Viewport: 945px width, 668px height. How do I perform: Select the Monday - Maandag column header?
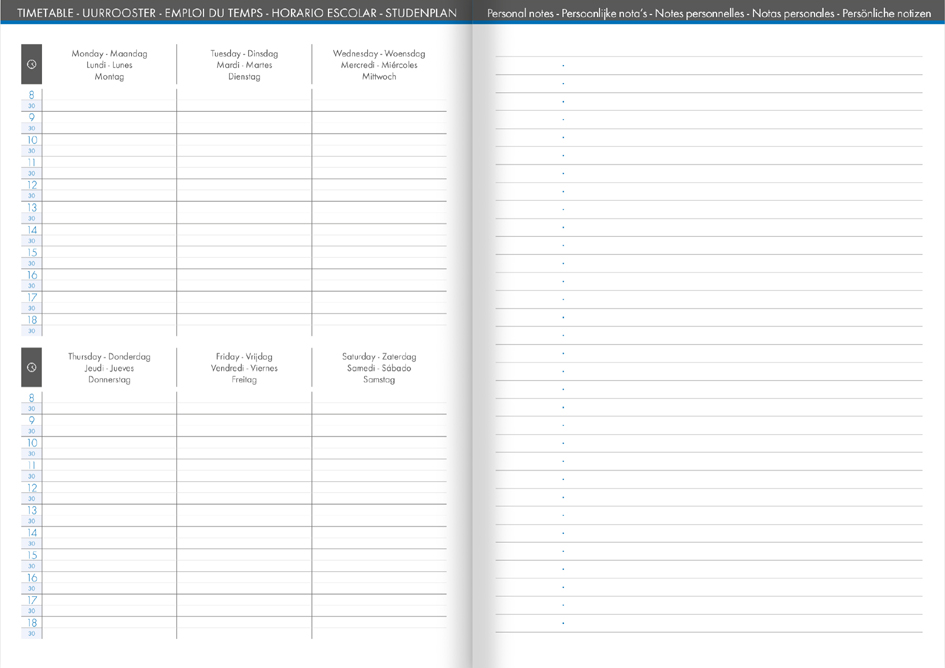pos(109,65)
